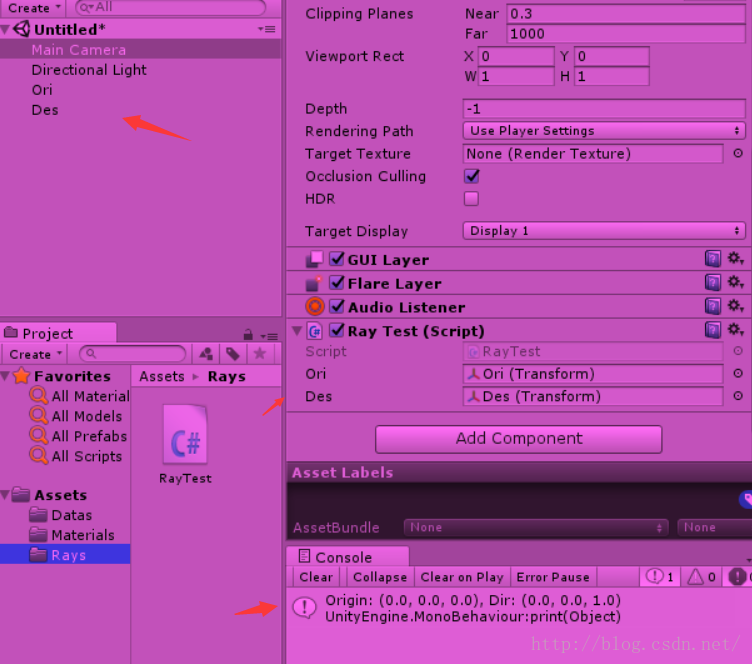Toggle warning messages in Console
This screenshot has width=752, height=664.
(x=702, y=577)
